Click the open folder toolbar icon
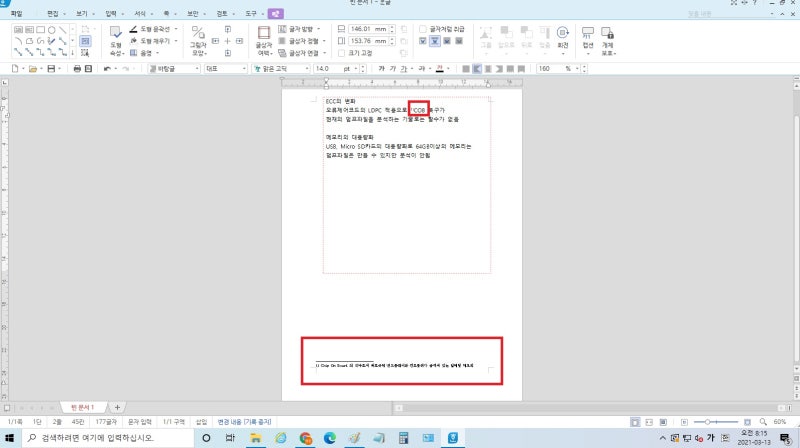Viewport: 800px width, 448px height. point(33,68)
